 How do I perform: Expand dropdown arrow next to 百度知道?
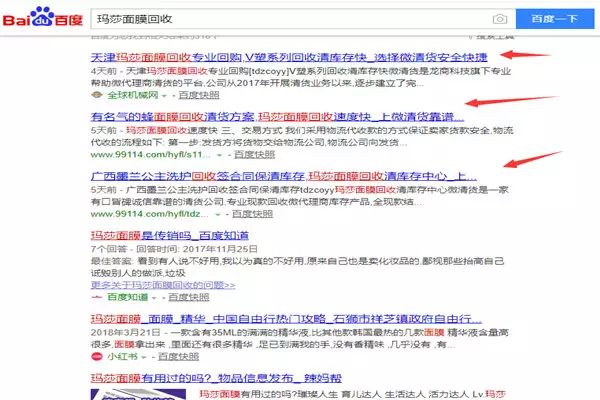coord(154,298)
